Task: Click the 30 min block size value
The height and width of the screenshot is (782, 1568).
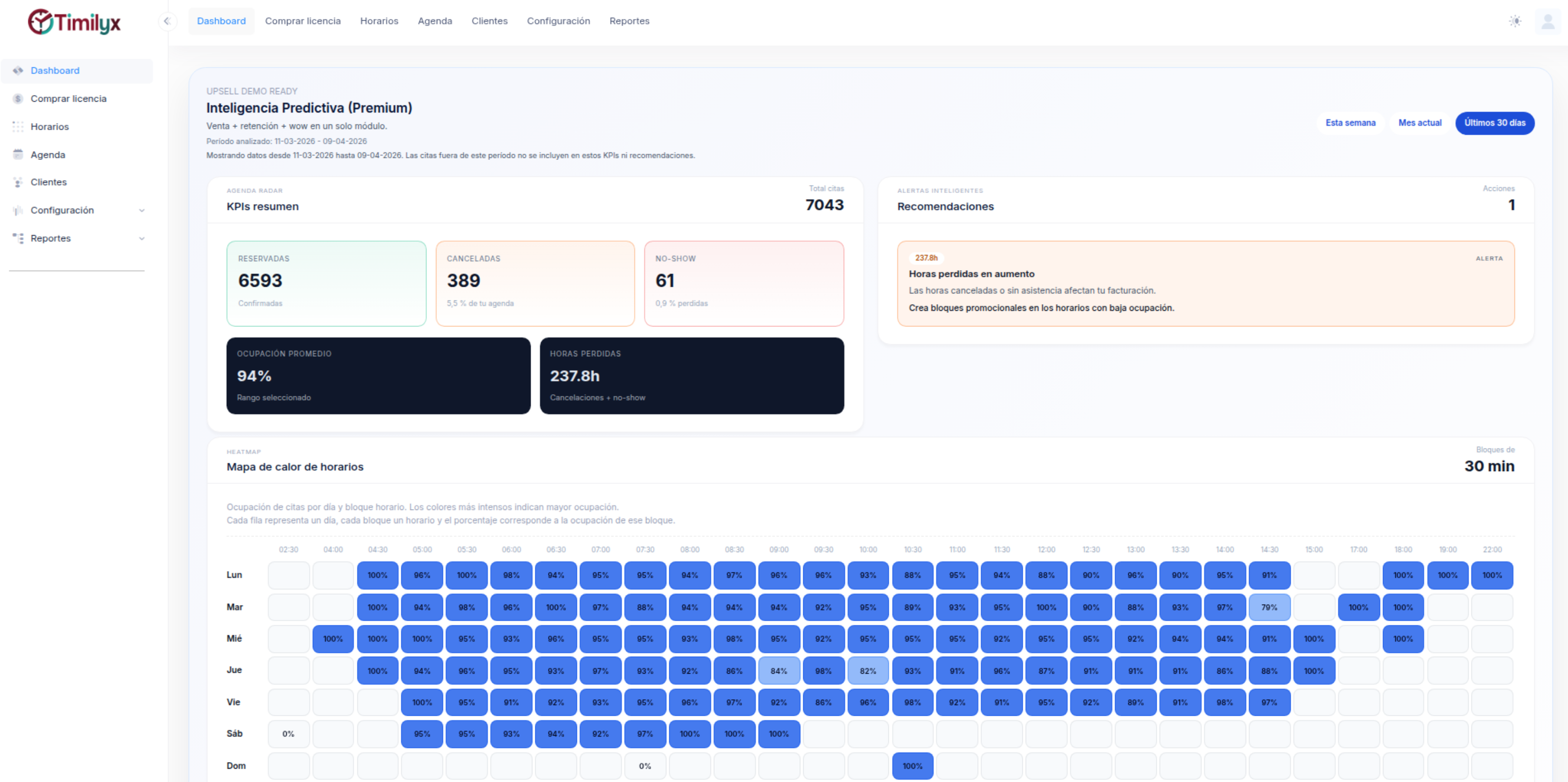Action: [1489, 466]
